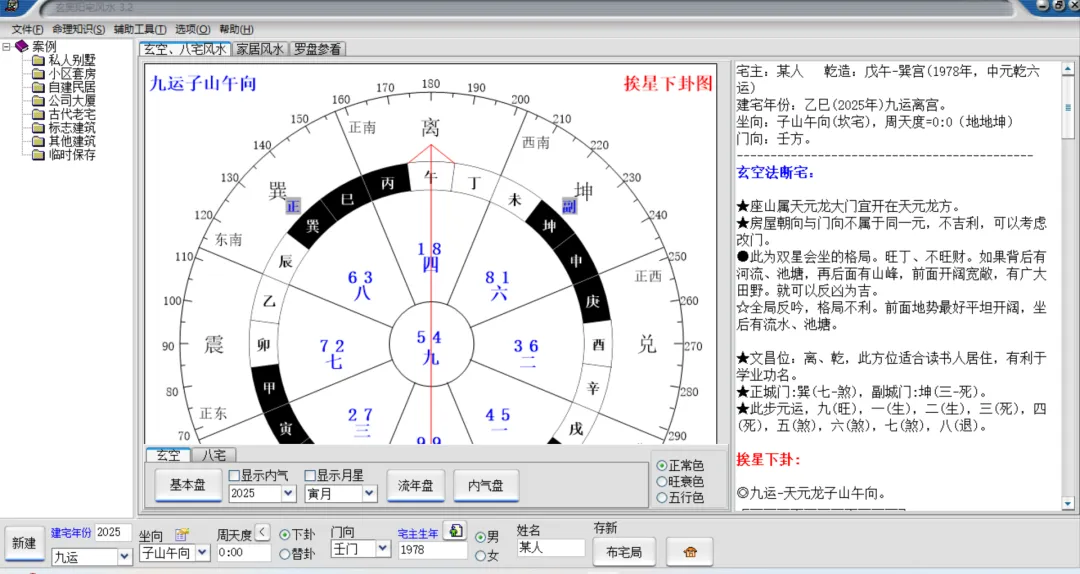Select the 替卦 radio option
The width and height of the screenshot is (1080, 574).
284,553
